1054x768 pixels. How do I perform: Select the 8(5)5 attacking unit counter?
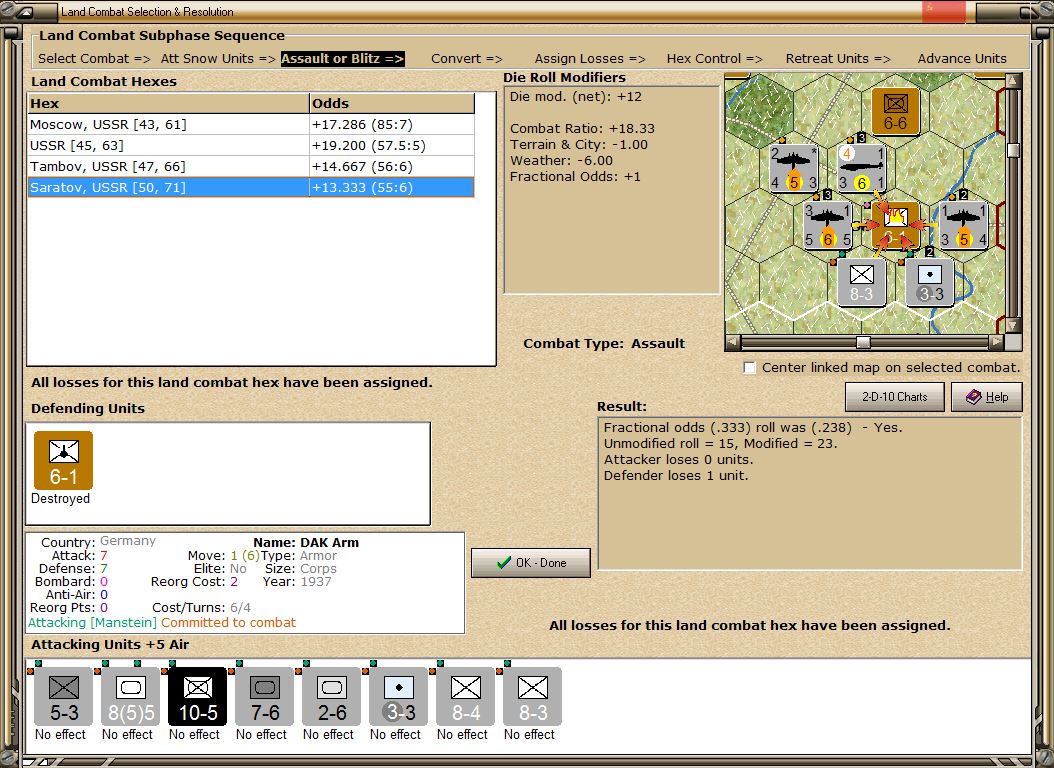pos(130,697)
